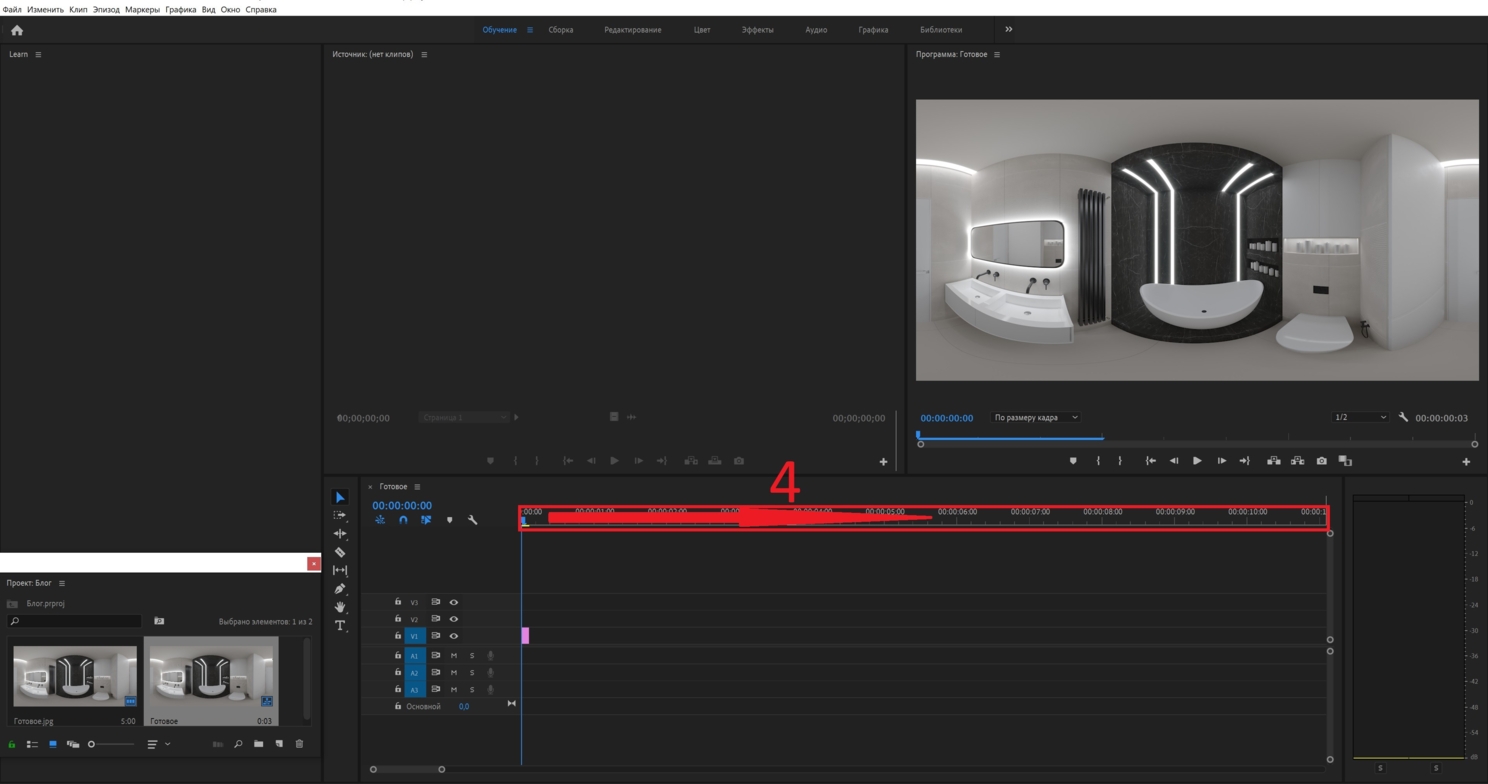Select the Готовое.jpg thumbnail
This screenshot has width=1488, height=784.
click(x=75, y=677)
